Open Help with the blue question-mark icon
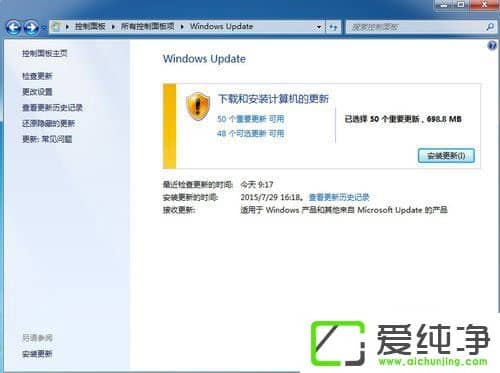500x373 pixels. coord(492,45)
